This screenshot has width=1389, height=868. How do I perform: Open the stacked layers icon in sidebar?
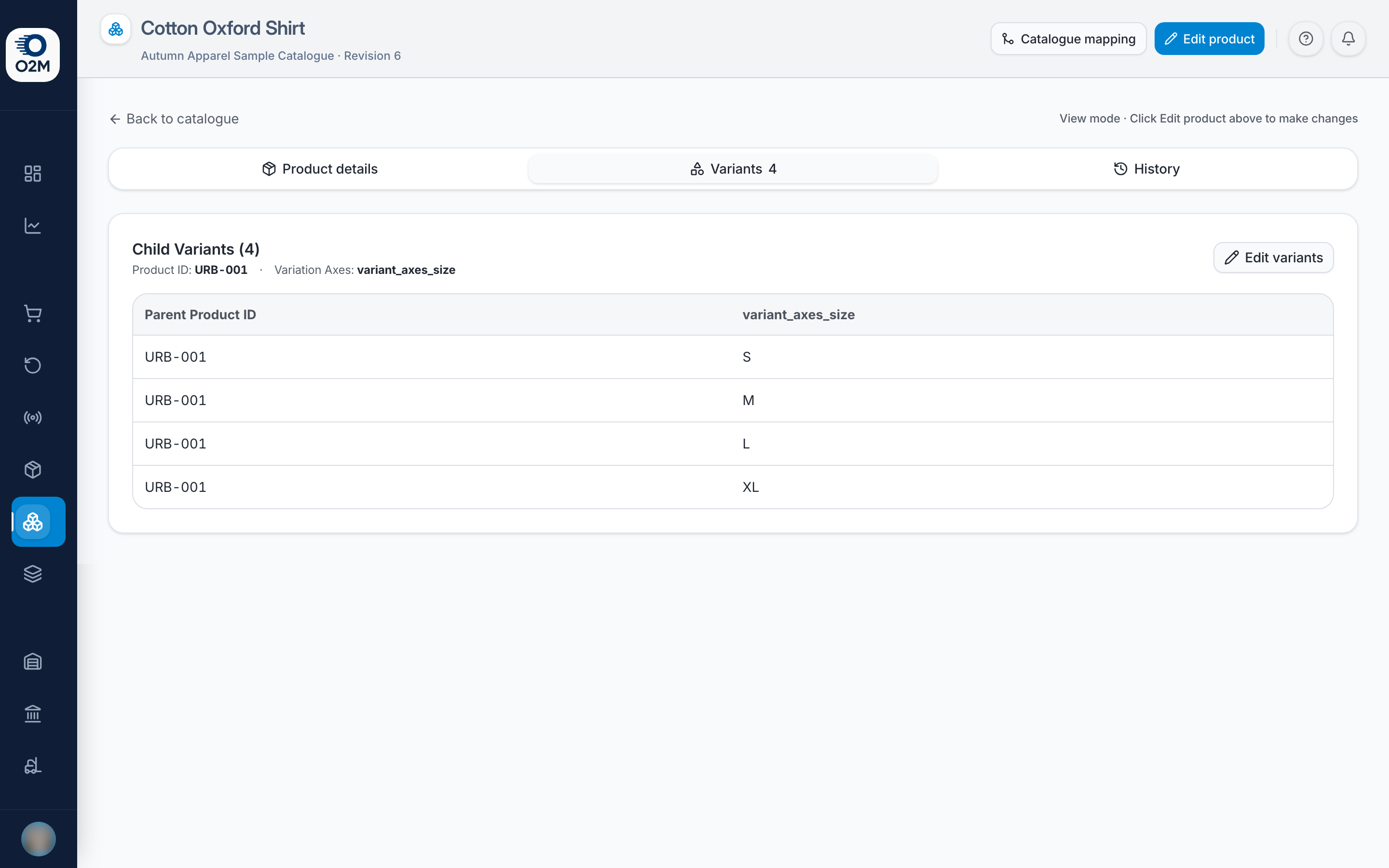click(x=33, y=574)
